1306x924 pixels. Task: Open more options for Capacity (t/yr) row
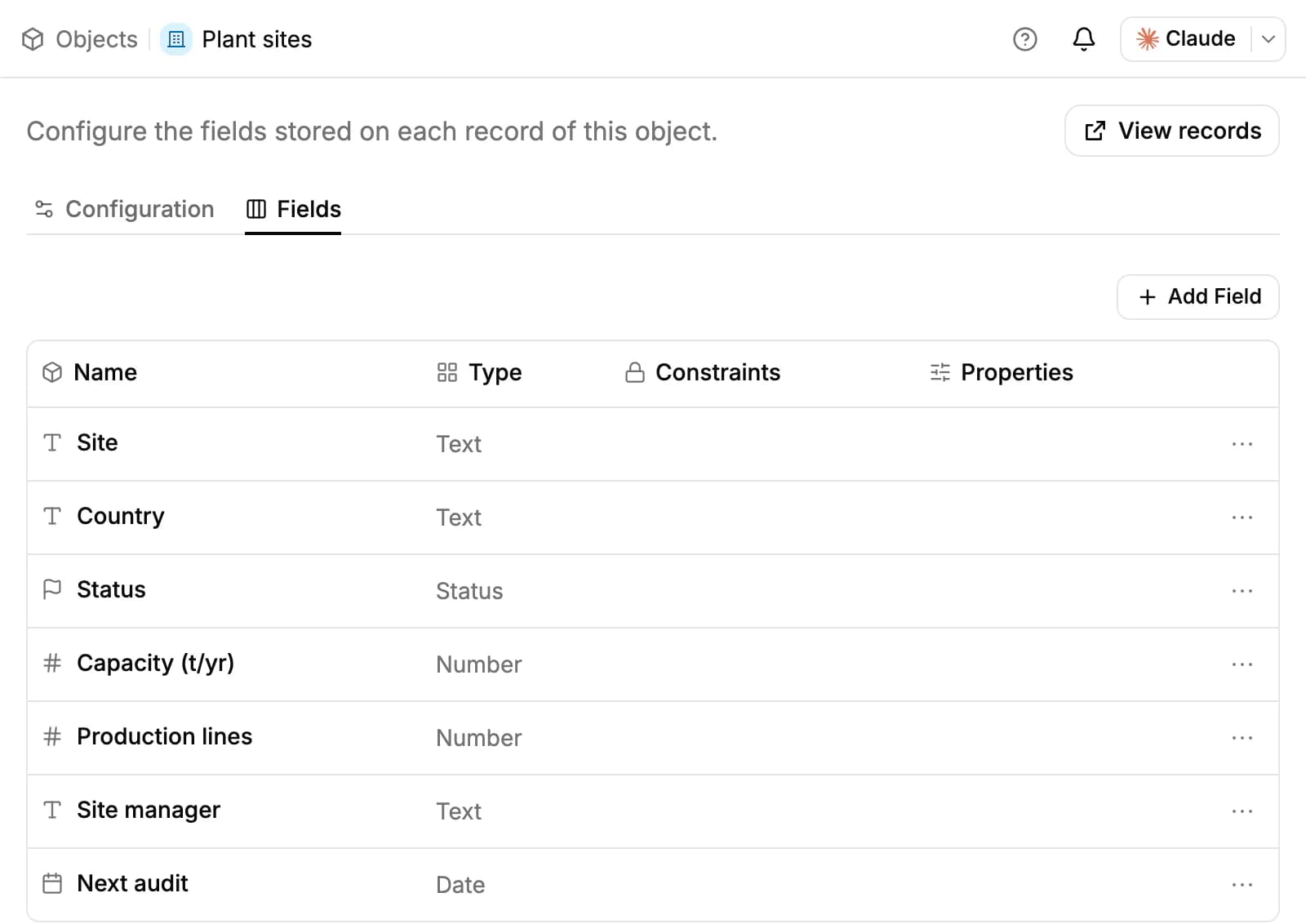pyautogui.click(x=1242, y=664)
